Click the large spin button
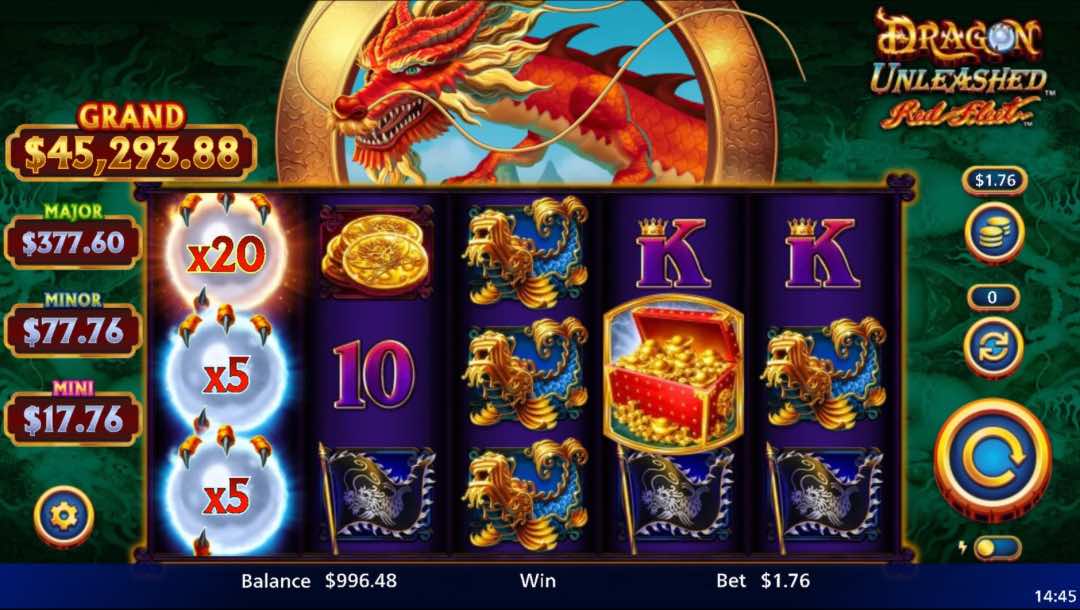This screenshot has height=610, width=1080. click(992, 460)
